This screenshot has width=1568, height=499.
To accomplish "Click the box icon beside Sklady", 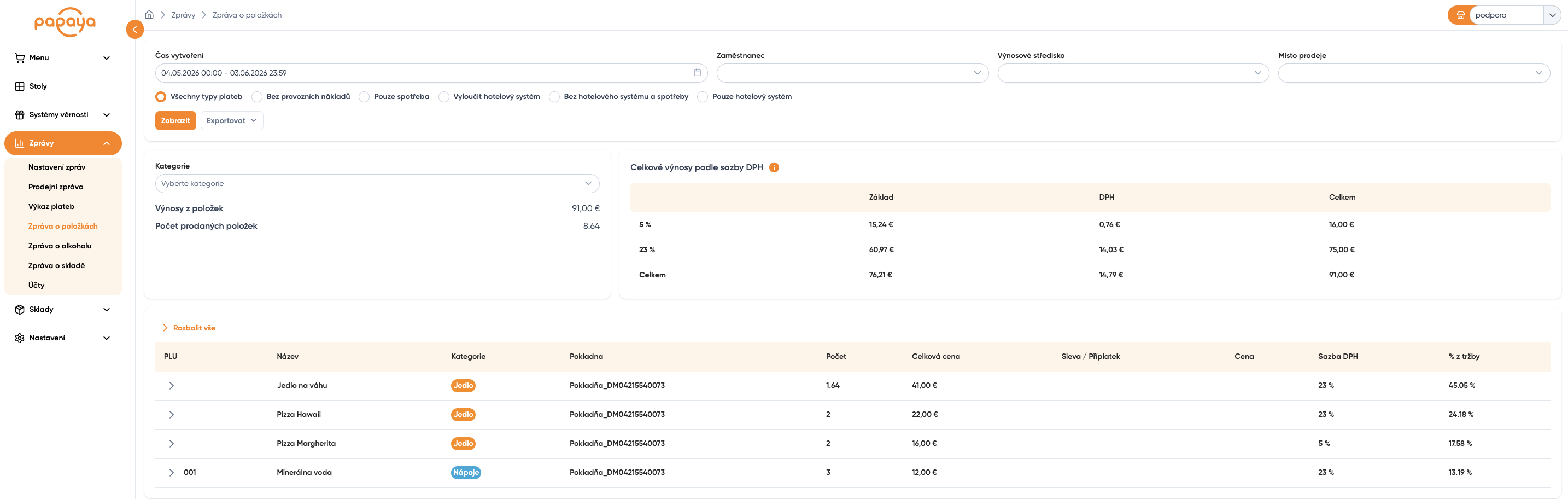I will (x=20, y=310).
